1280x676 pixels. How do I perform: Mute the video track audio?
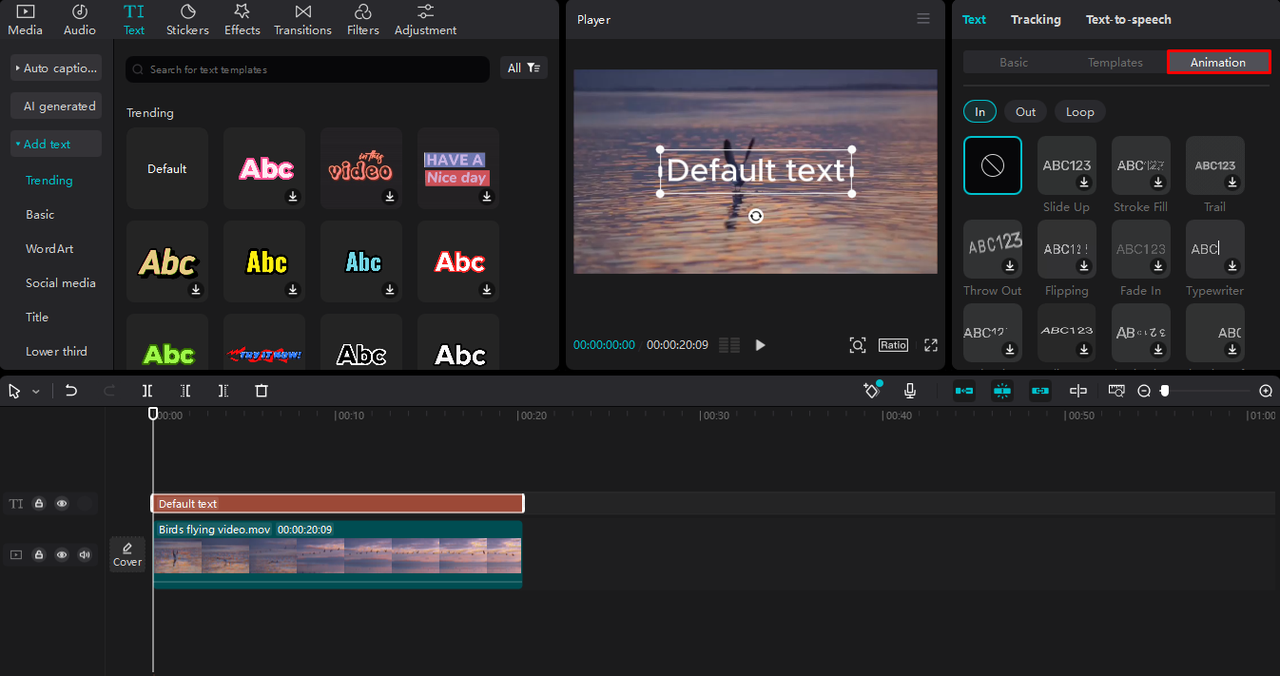[85, 554]
